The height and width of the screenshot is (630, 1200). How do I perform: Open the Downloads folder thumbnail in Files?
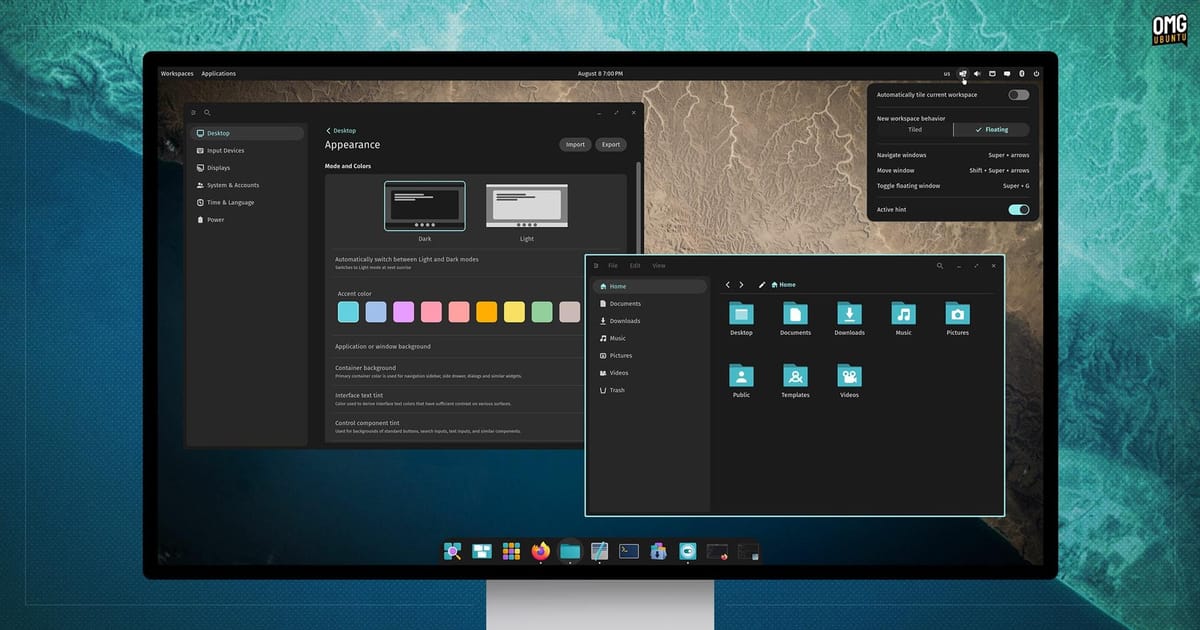849,312
